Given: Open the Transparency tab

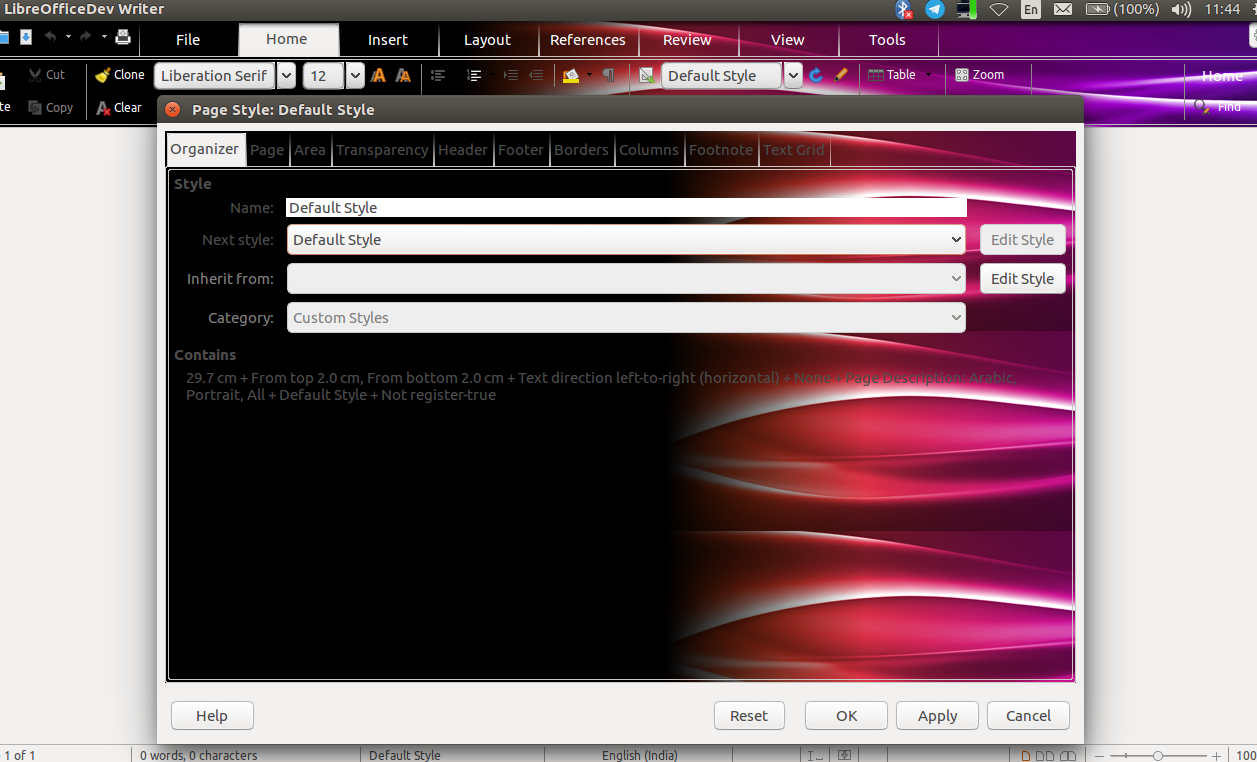Looking at the screenshot, I should pyautogui.click(x=382, y=150).
